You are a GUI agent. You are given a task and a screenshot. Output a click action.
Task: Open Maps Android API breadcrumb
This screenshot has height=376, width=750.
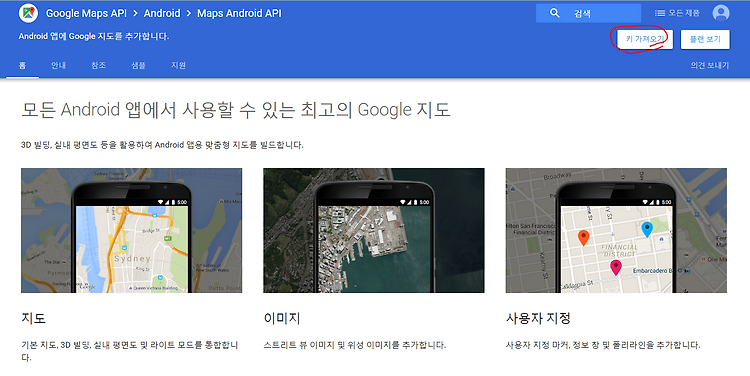tap(240, 13)
